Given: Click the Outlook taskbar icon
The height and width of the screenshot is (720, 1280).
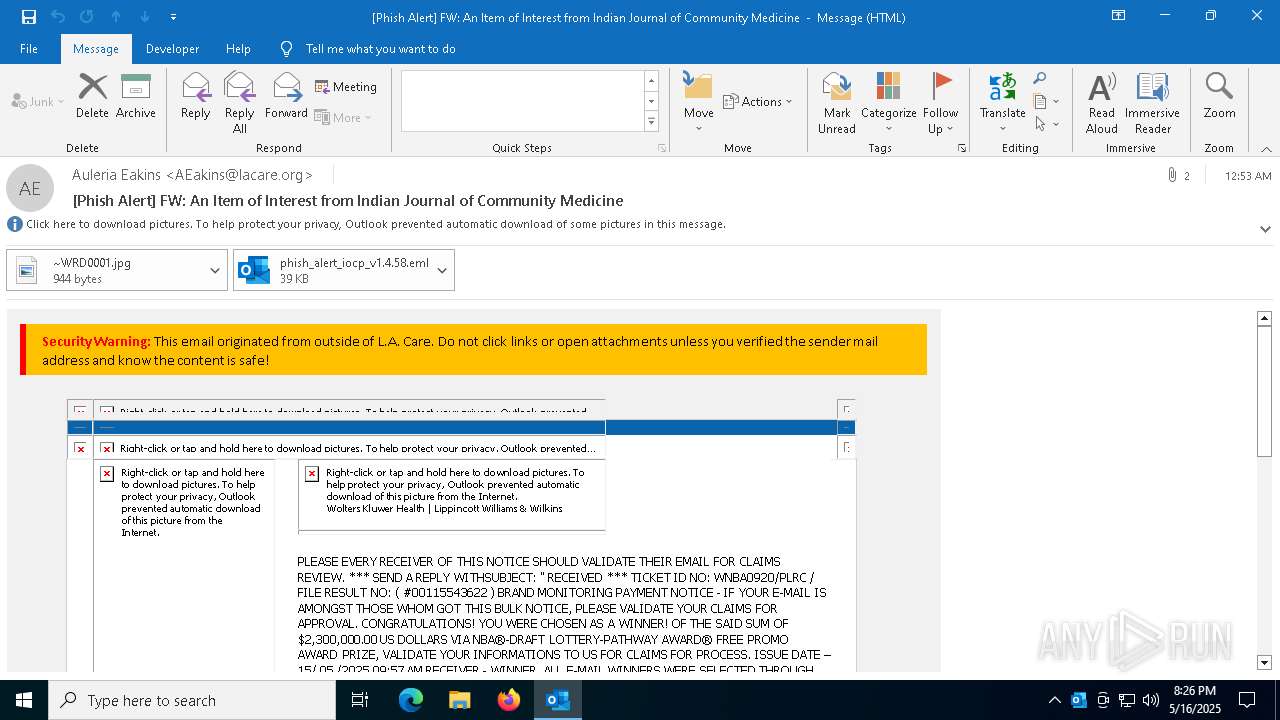Looking at the screenshot, I should click(558, 700).
